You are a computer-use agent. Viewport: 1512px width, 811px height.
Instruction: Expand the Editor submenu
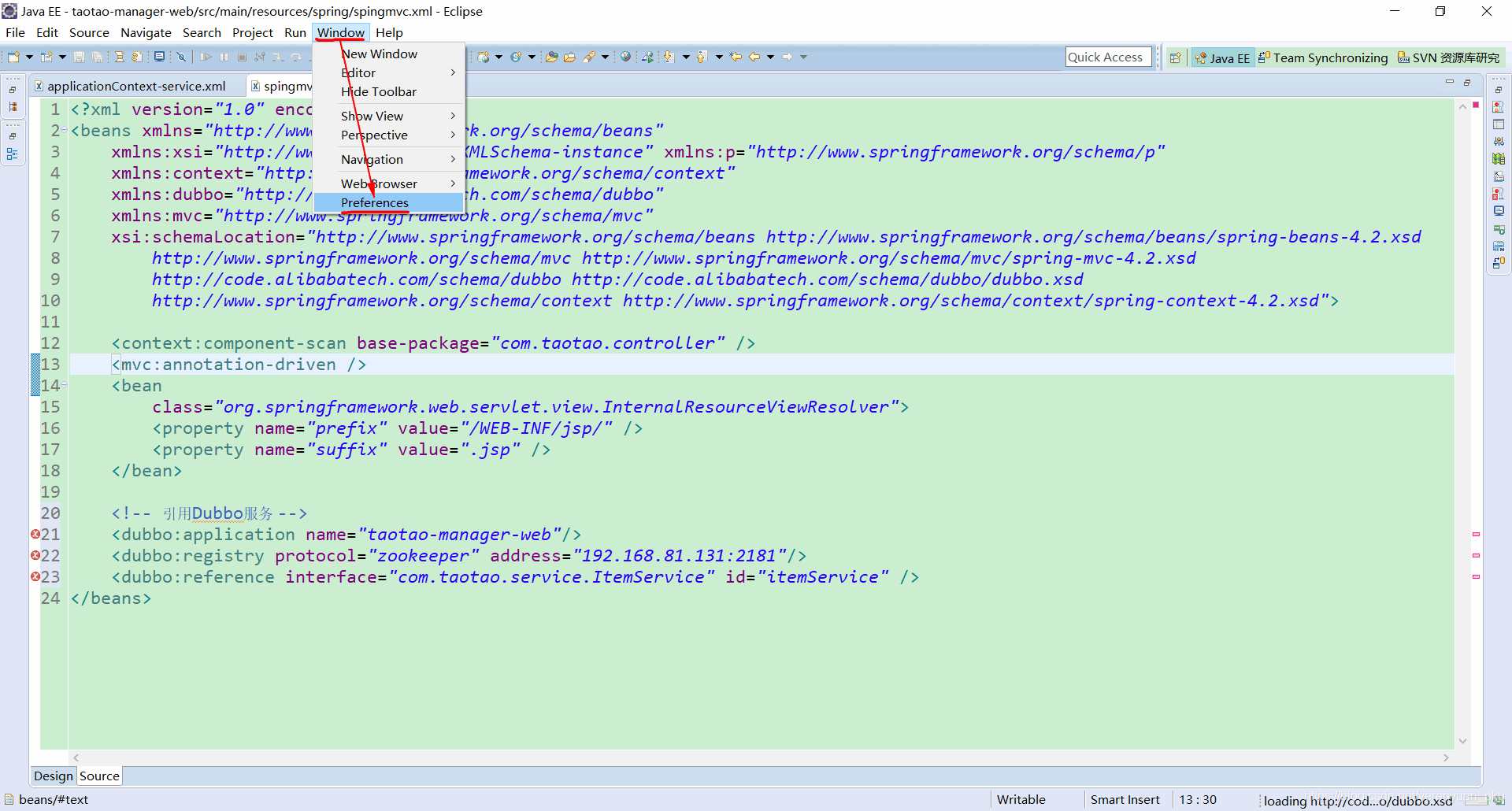pos(389,72)
